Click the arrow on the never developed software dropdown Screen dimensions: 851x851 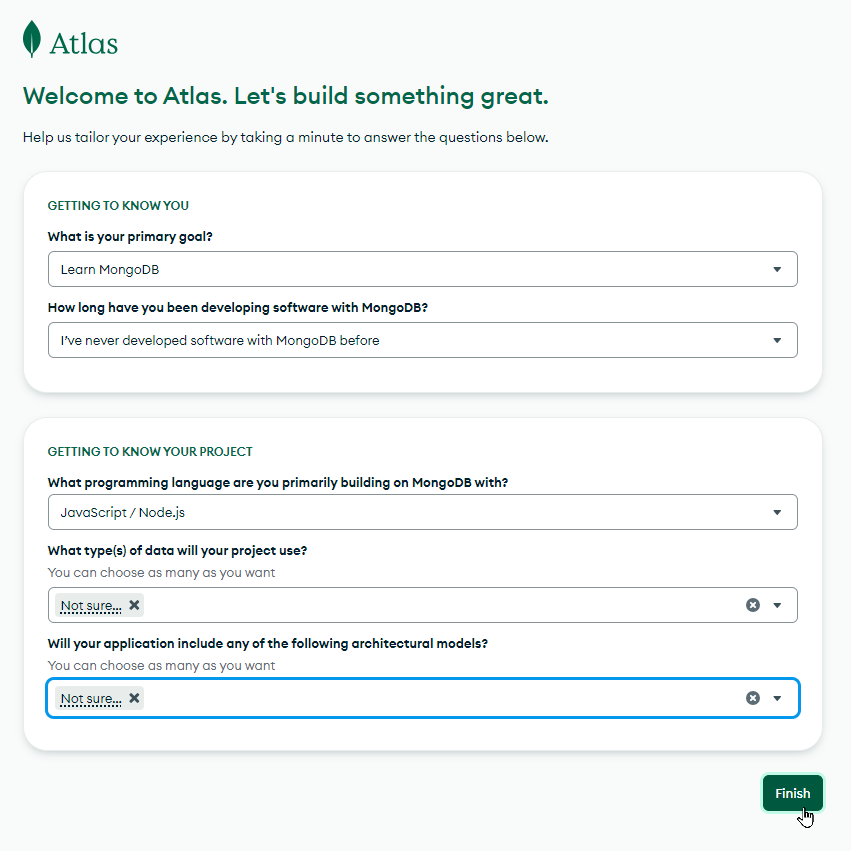[777, 340]
